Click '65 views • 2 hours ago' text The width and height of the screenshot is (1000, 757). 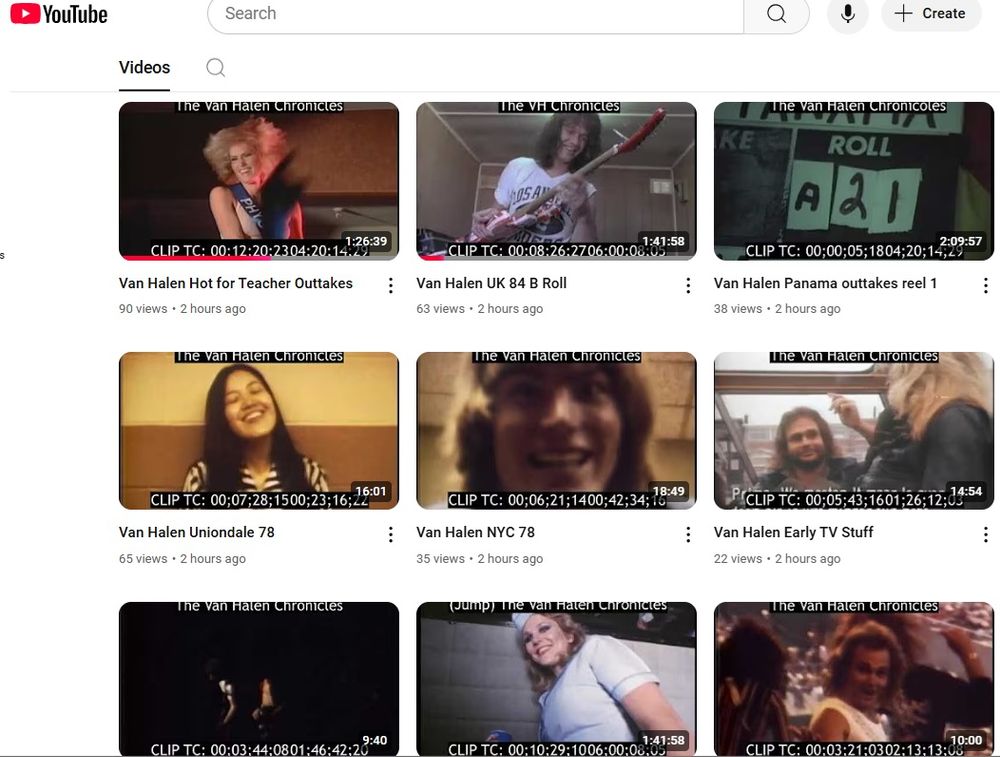click(182, 559)
